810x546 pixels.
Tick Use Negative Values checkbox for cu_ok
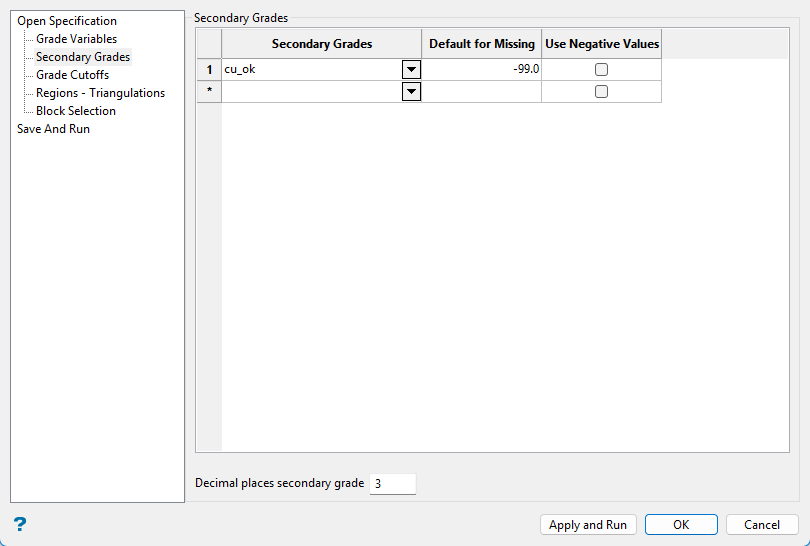601,70
